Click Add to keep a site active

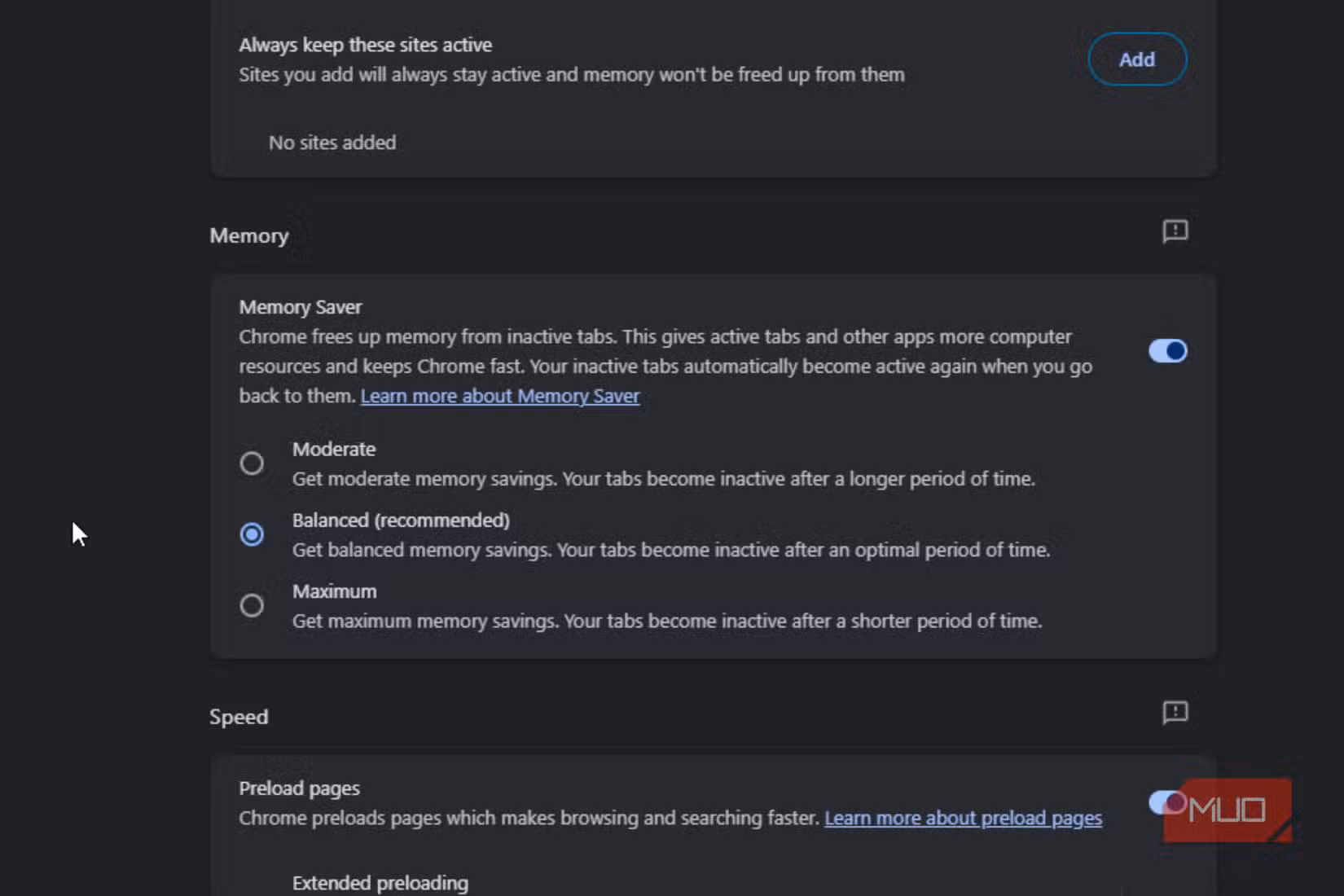coord(1137,59)
